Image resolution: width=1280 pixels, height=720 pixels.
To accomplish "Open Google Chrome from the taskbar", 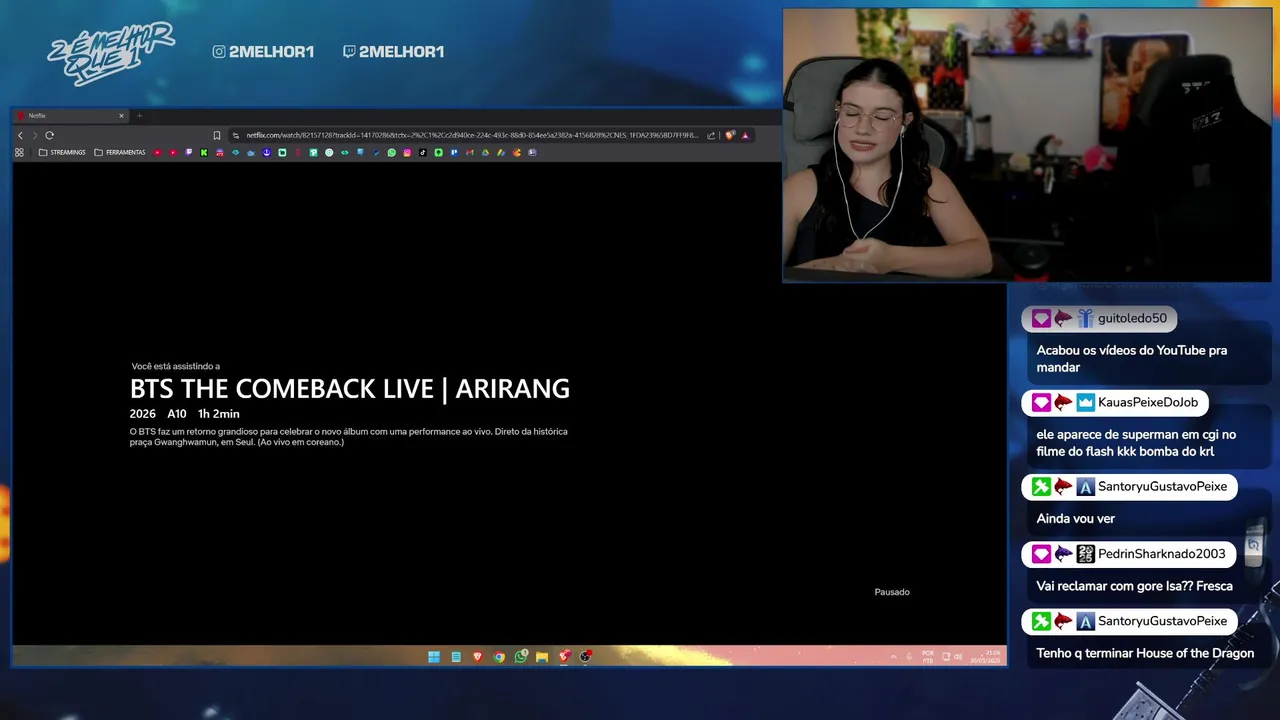I will pyautogui.click(x=499, y=657).
